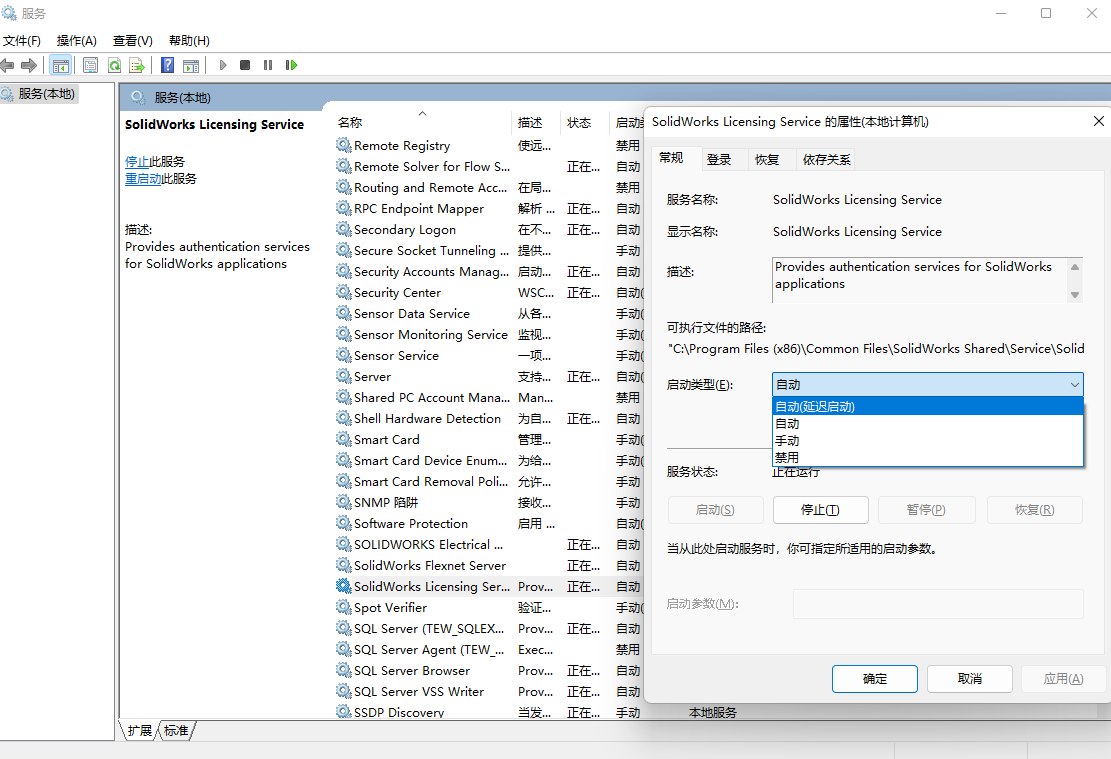Click gear icon of Spot Verifier
The width and height of the screenshot is (1111, 759).
344,607
